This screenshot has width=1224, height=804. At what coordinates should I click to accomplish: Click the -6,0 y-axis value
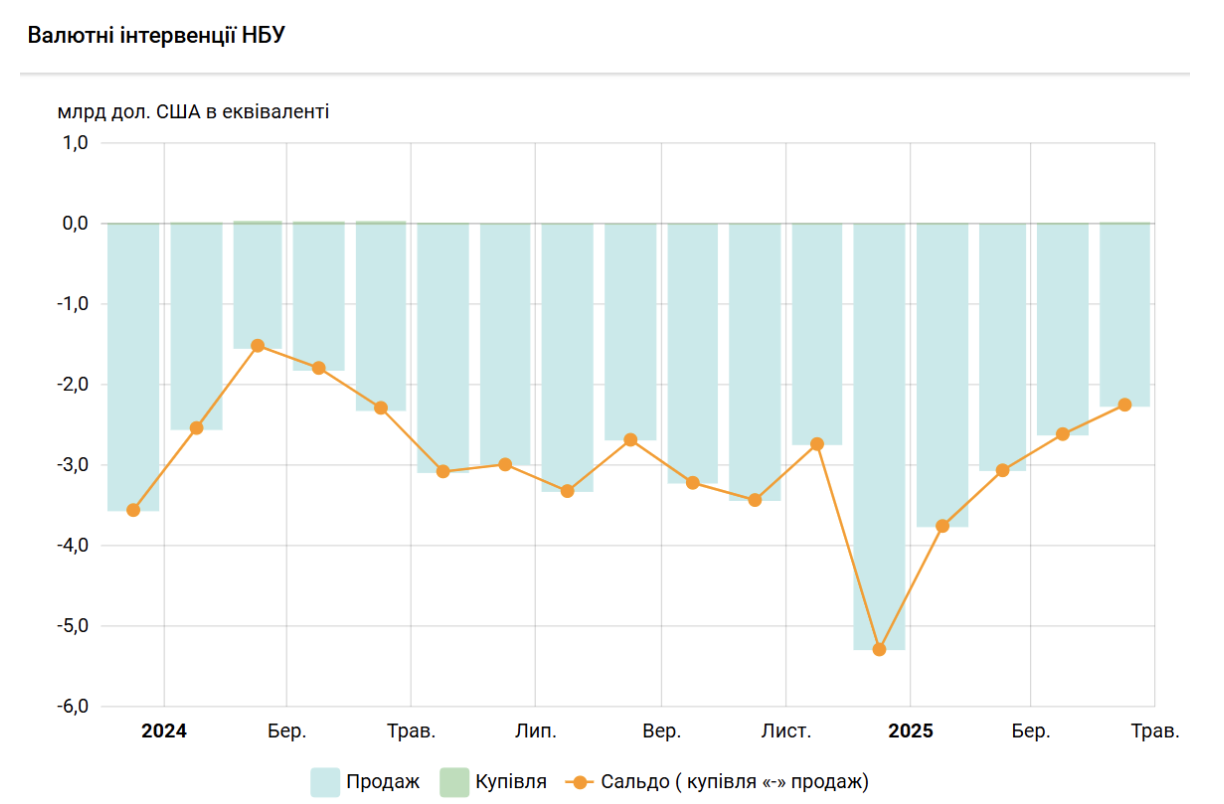(x=76, y=706)
